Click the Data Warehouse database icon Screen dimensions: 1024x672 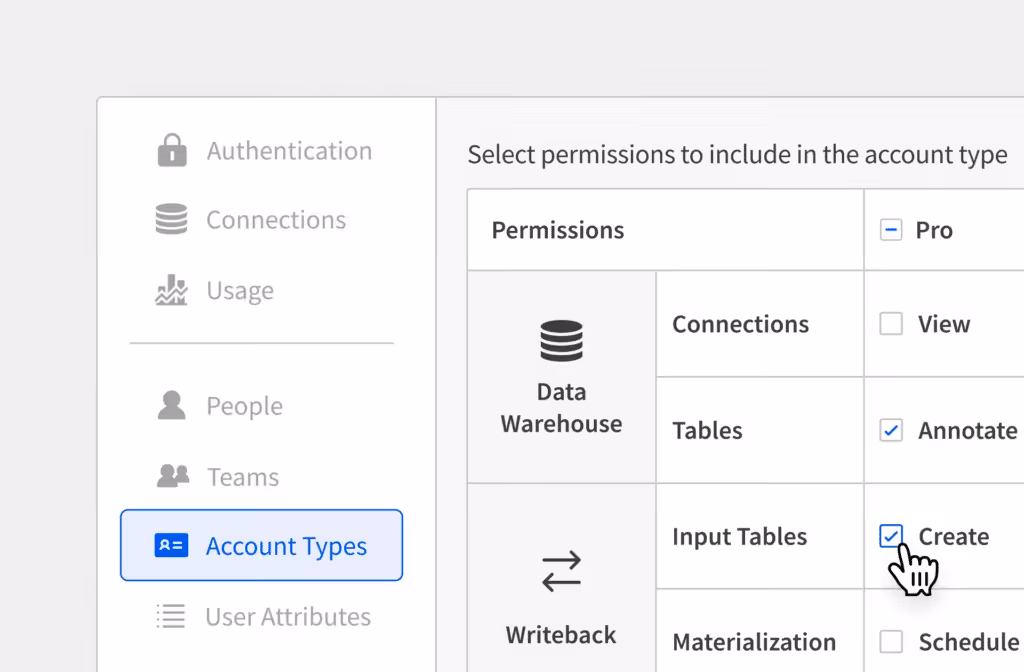562,341
